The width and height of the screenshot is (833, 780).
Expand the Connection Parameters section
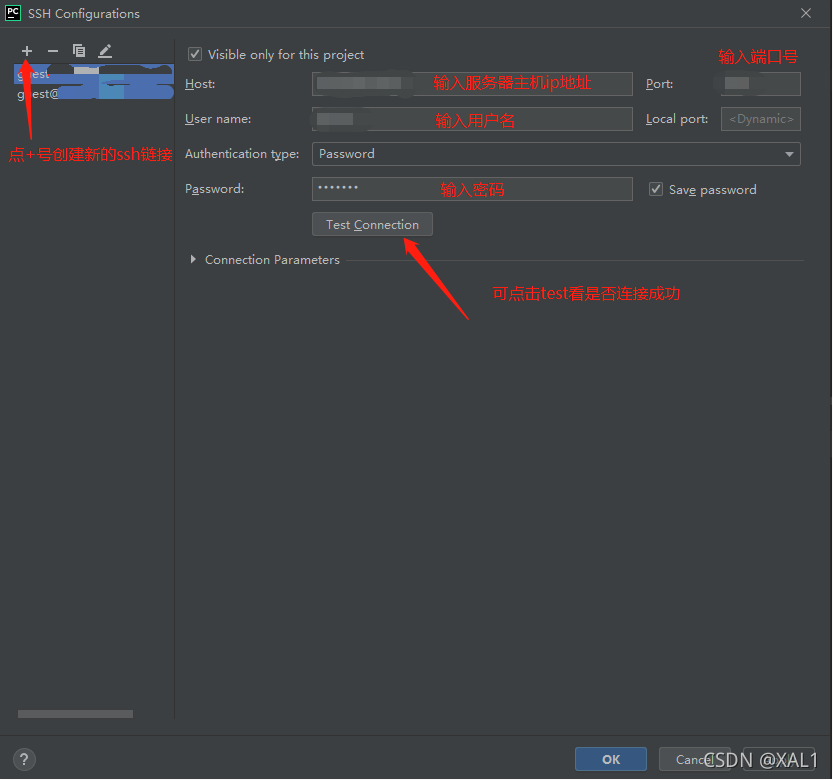(x=193, y=259)
